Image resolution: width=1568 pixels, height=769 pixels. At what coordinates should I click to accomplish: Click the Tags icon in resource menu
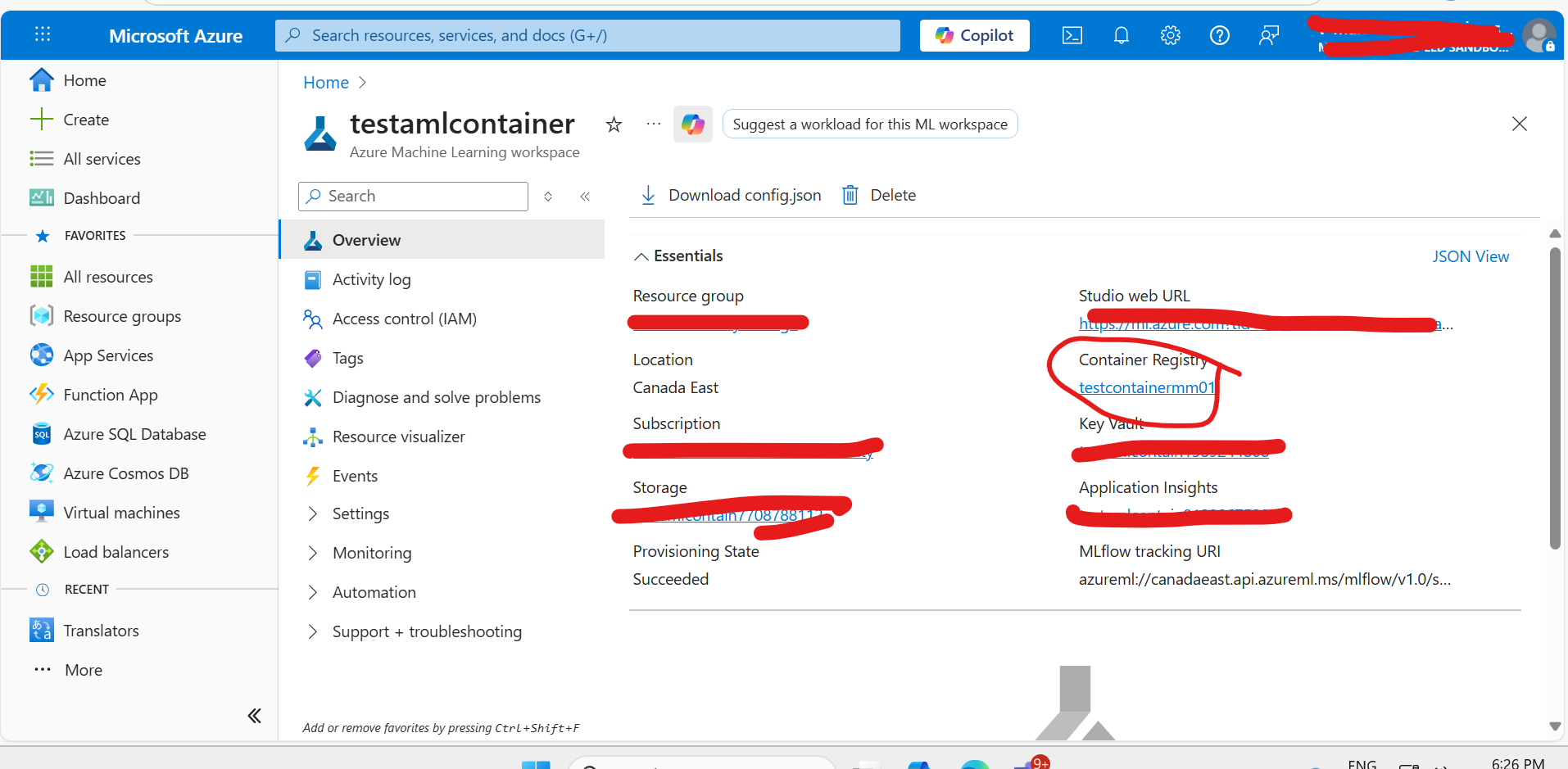[313, 358]
